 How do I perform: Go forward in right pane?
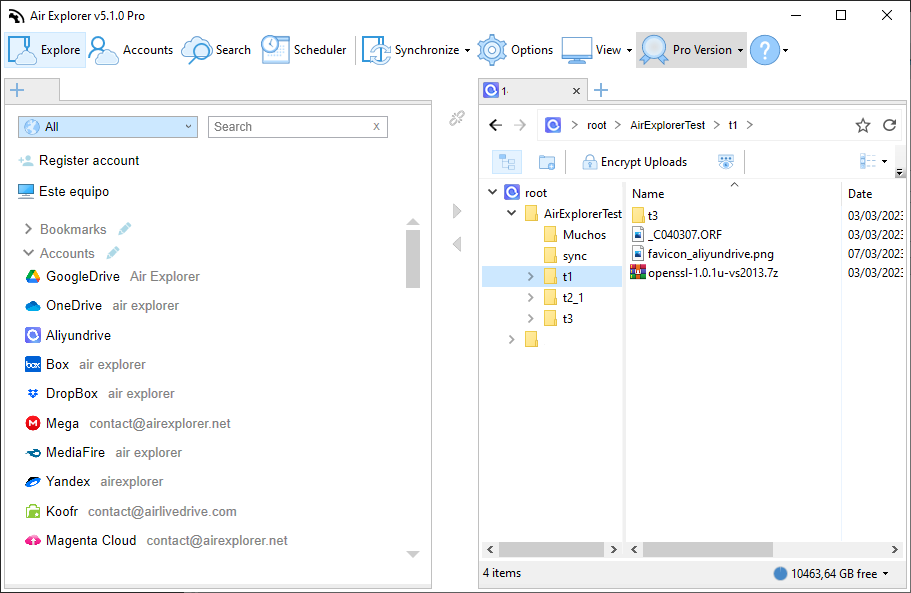coord(520,125)
